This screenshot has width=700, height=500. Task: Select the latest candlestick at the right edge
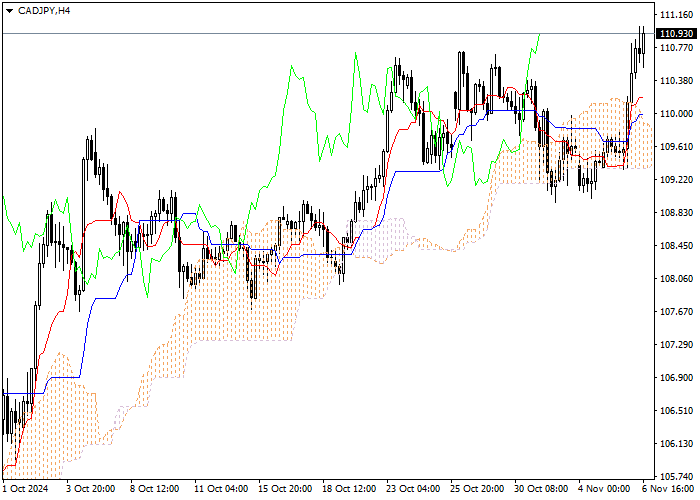click(643, 45)
